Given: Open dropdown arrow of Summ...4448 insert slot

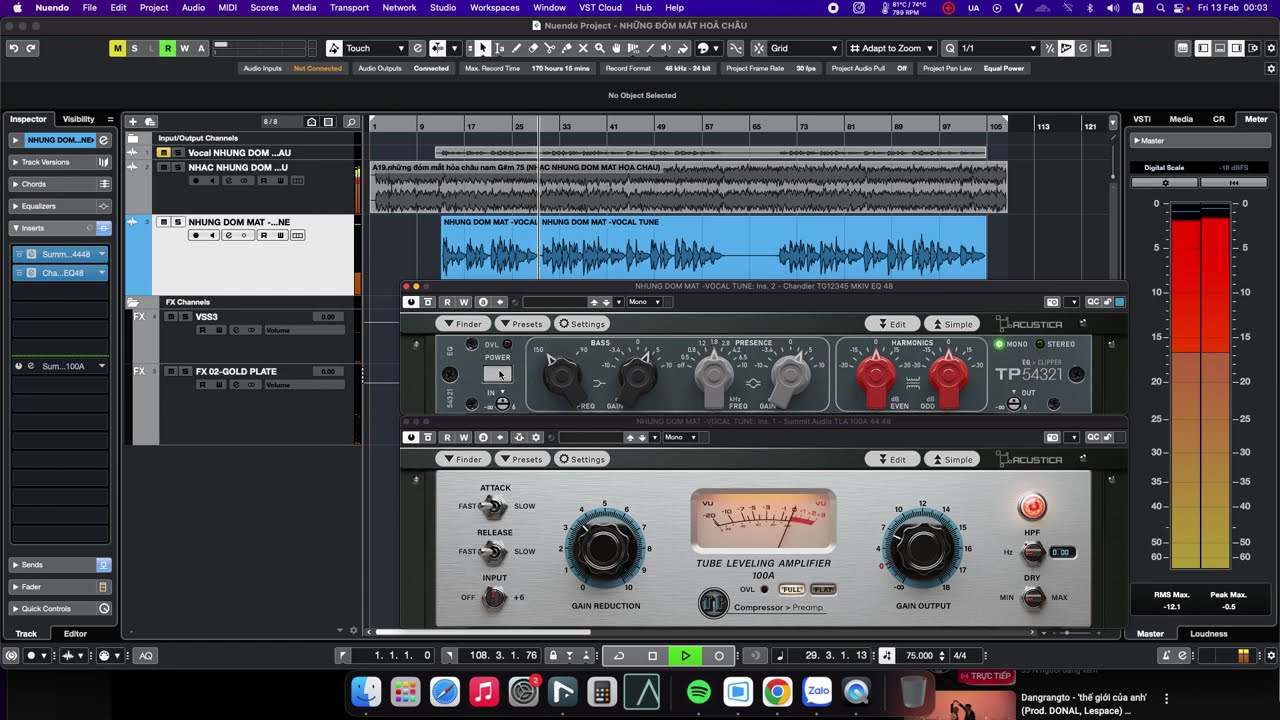Looking at the screenshot, I should point(101,254).
